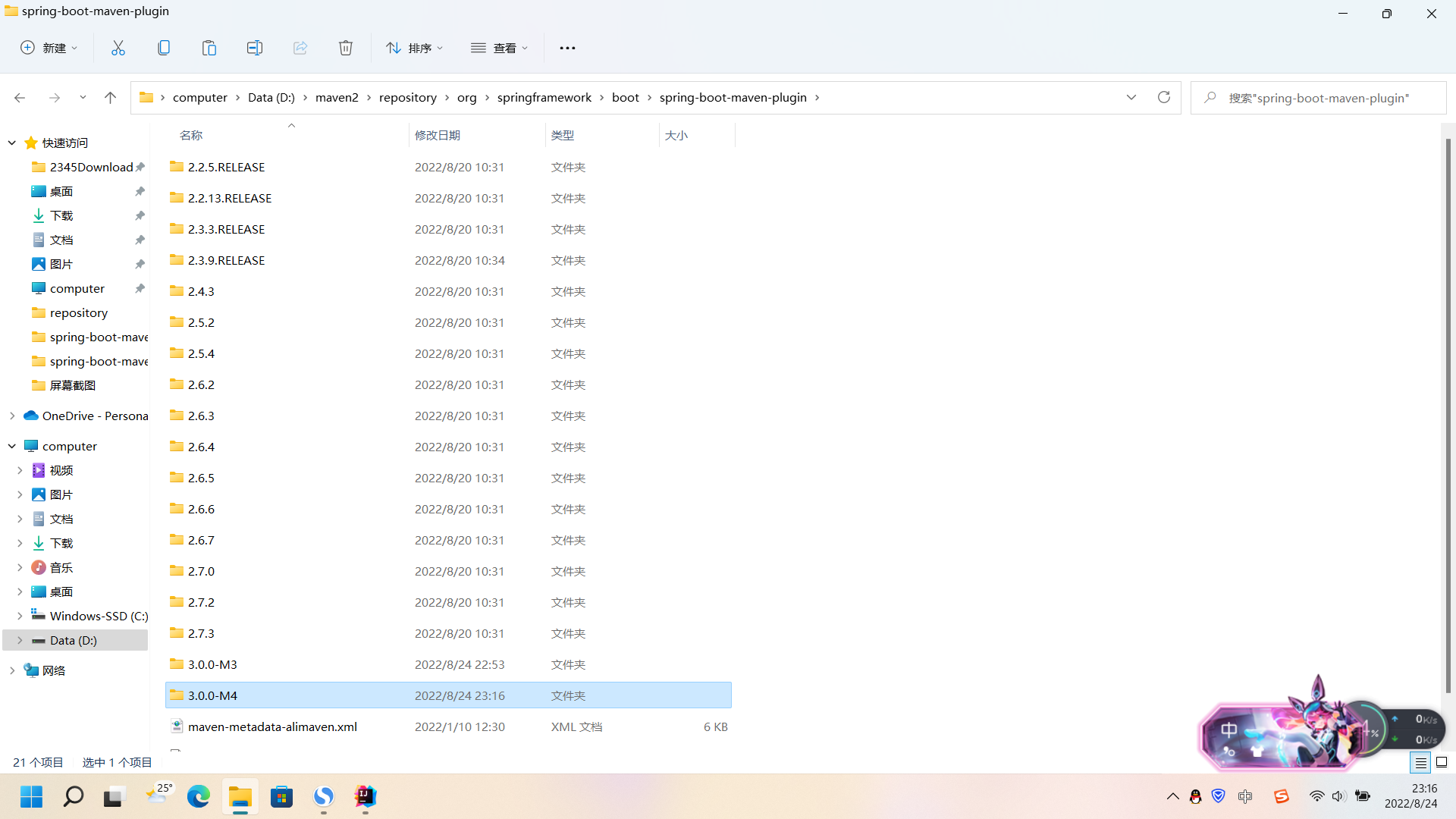Screen dimensions: 1456x819
Task: Open Wi-Fi network tray icon
Action: [x=1316, y=796]
